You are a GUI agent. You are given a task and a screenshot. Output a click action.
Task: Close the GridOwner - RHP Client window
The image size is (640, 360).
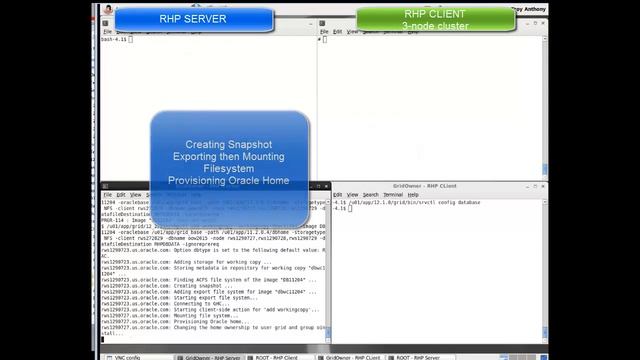click(x=543, y=186)
